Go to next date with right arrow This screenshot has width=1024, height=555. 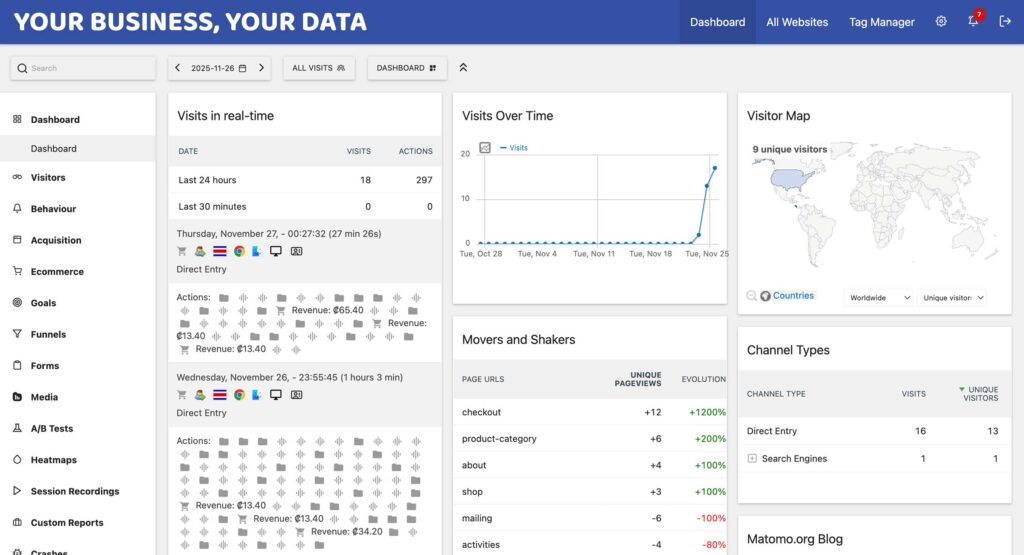262,68
